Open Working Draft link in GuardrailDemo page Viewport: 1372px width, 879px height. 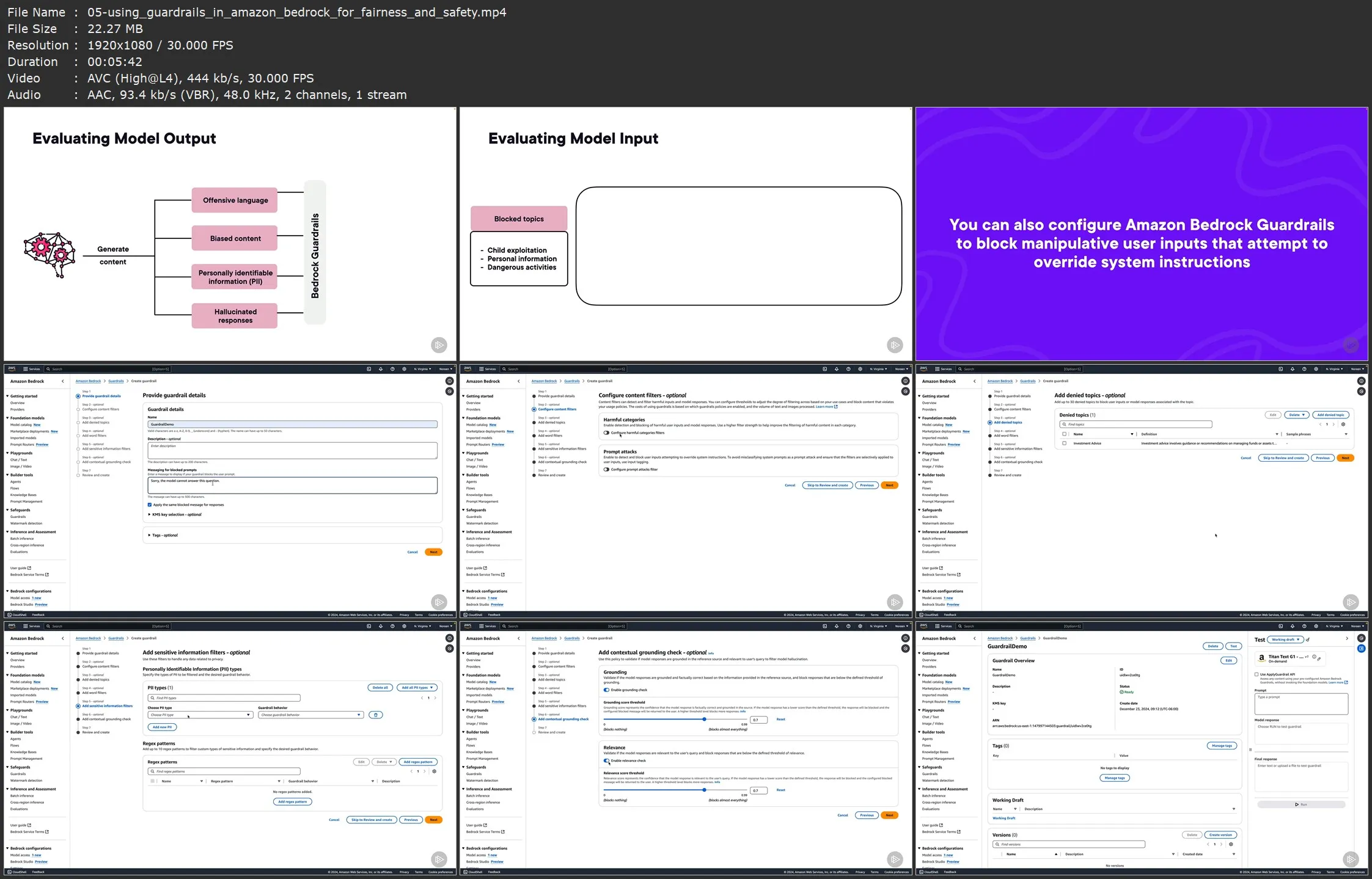tap(1003, 818)
